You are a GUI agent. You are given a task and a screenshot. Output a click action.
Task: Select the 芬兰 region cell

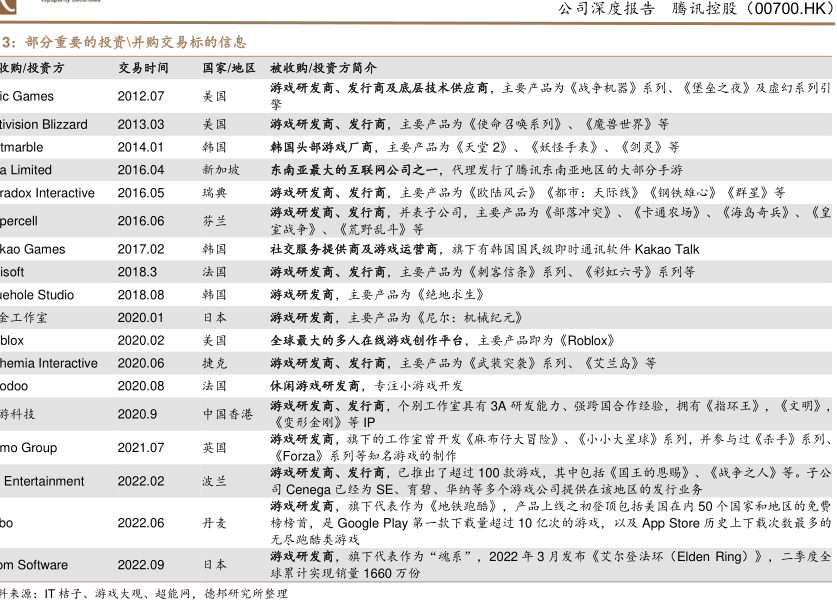[x=214, y=220]
